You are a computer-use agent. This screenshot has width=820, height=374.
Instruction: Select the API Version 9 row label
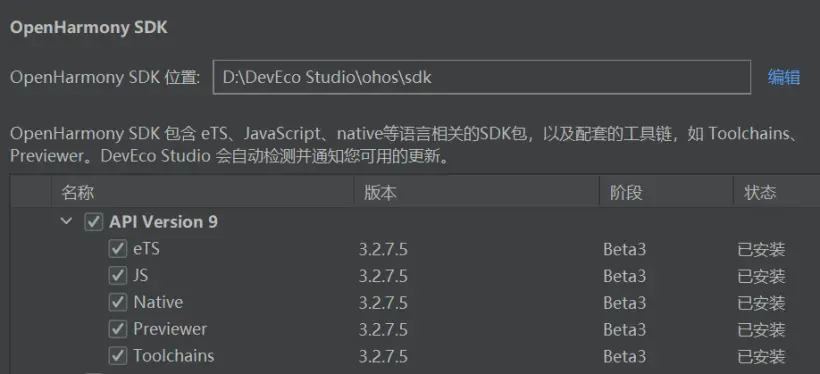[163, 222]
